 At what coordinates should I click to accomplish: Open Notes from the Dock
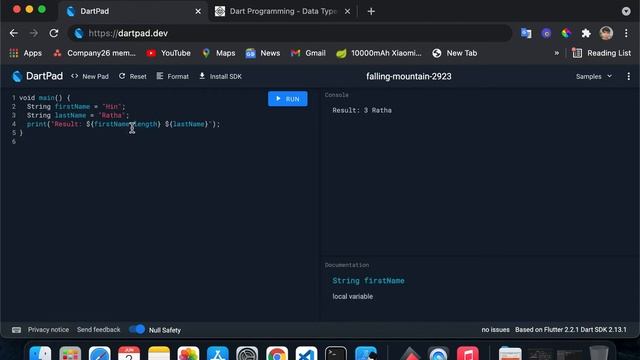[159, 354]
